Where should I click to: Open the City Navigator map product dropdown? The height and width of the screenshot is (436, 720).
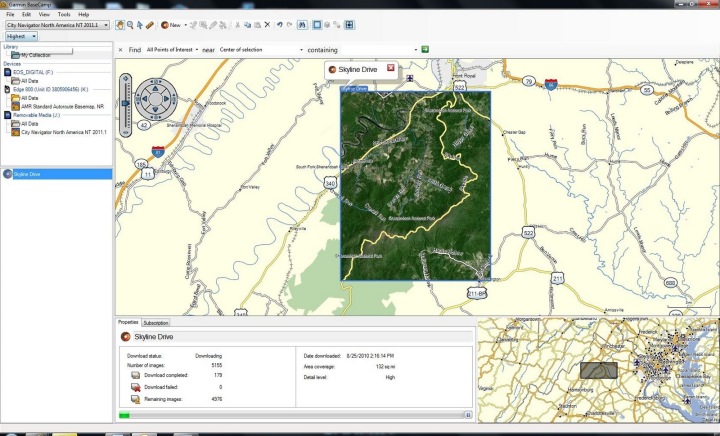click(x=107, y=25)
